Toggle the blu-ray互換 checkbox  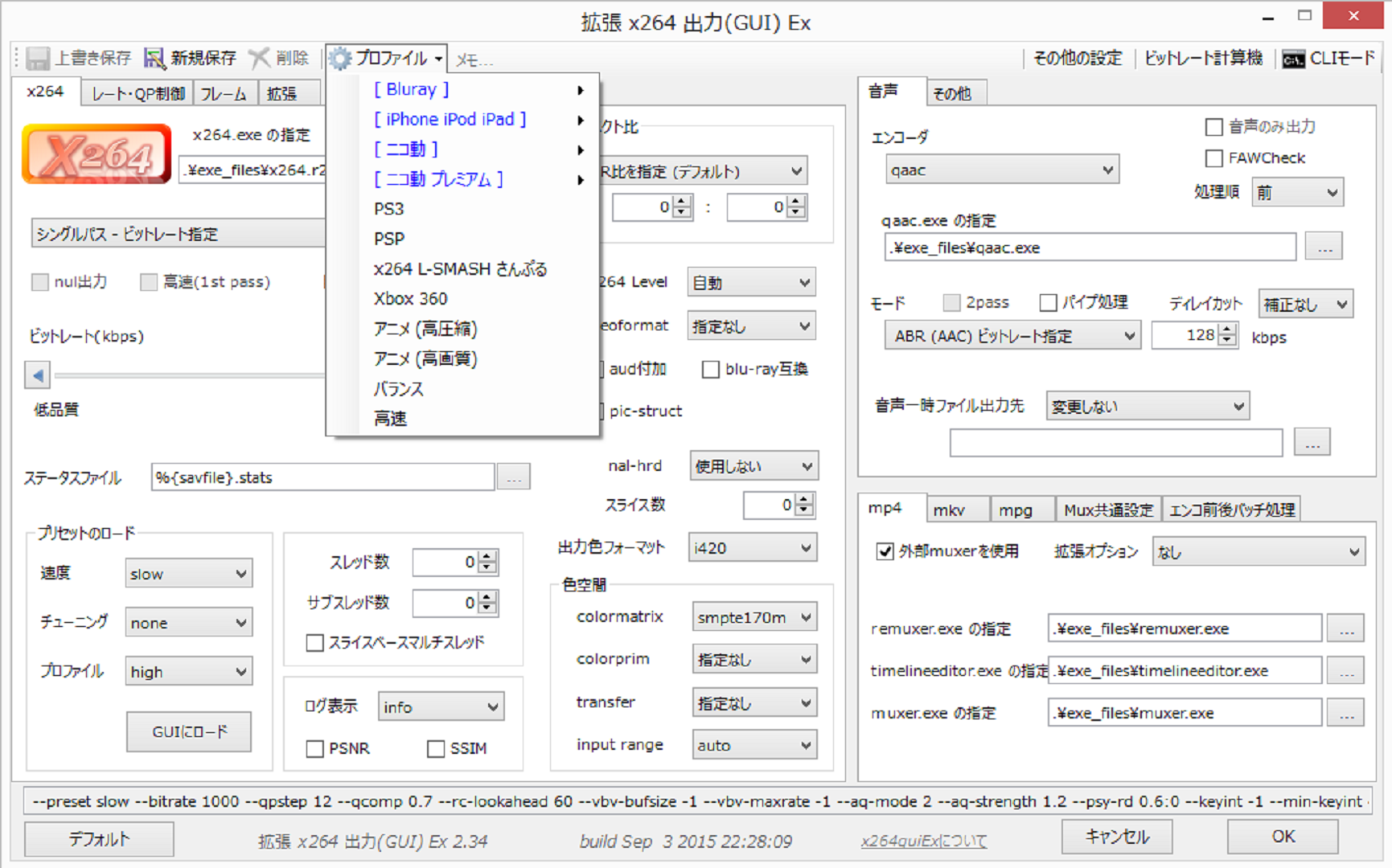(x=710, y=369)
